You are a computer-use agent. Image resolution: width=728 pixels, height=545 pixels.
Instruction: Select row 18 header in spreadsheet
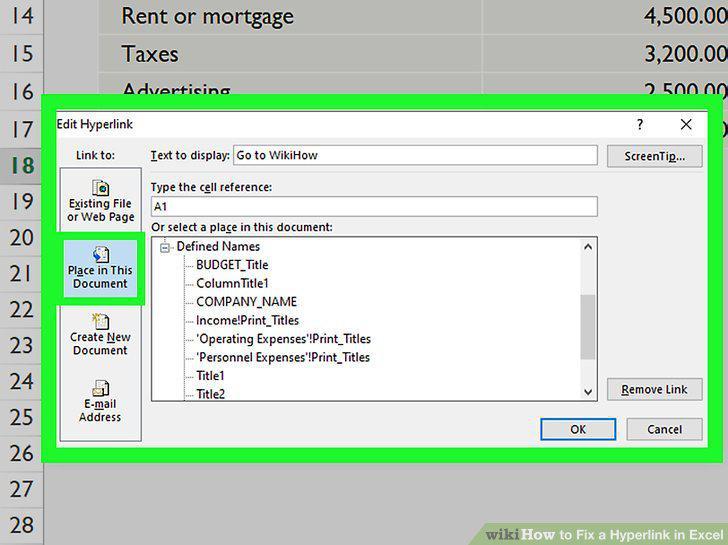coord(20,166)
